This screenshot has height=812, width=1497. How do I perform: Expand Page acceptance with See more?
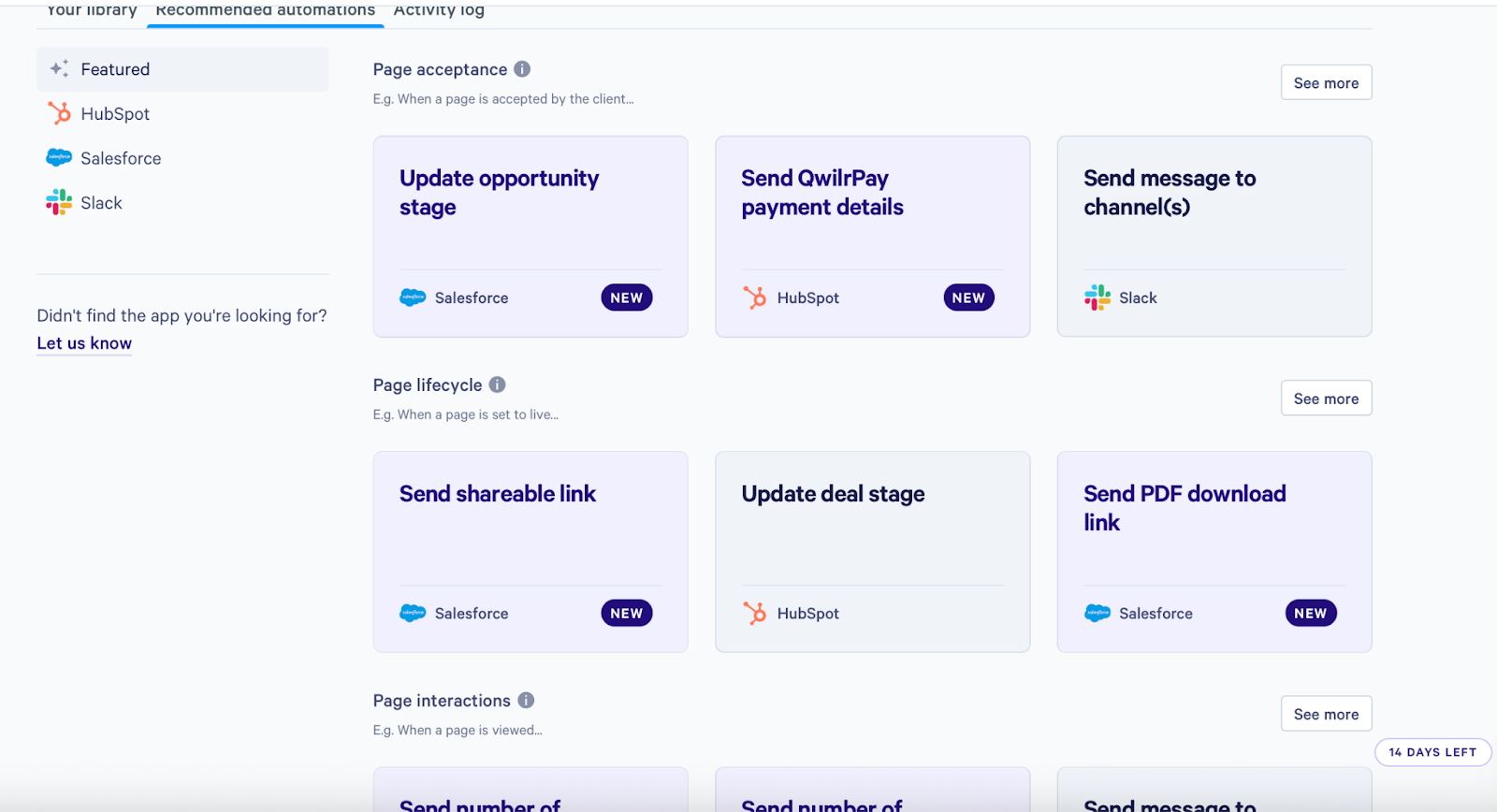pos(1326,83)
